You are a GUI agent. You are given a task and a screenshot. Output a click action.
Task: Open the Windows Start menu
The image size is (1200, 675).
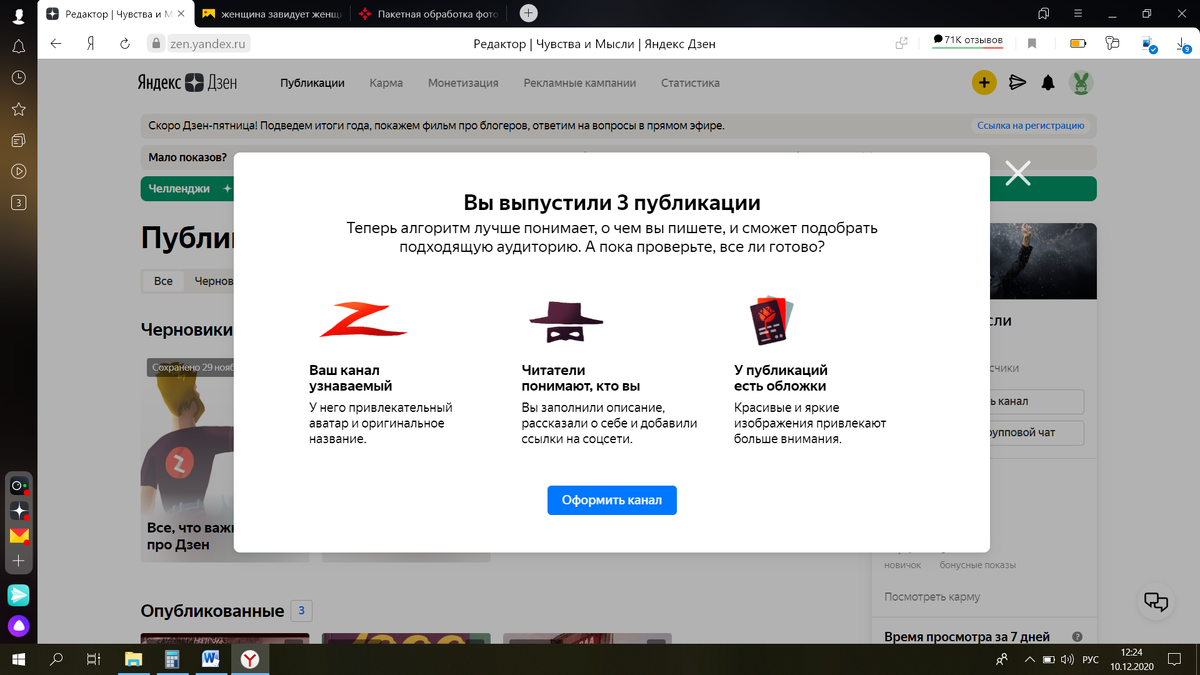[x=18, y=659]
